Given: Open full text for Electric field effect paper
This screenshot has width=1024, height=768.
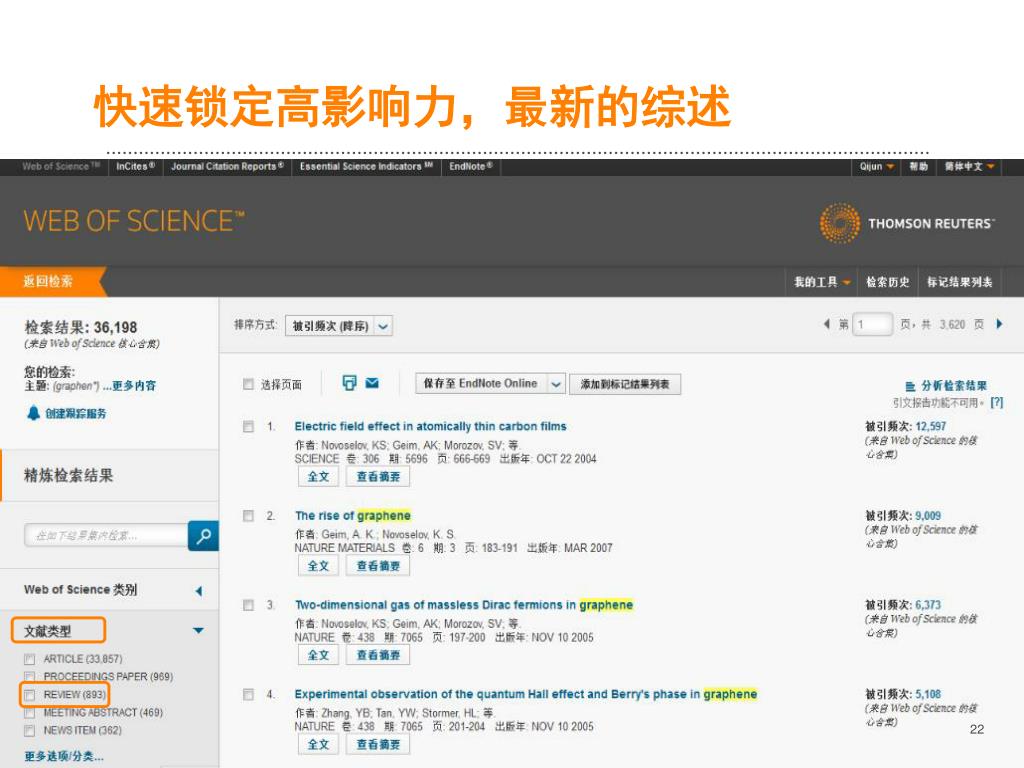Looking at the screenshot, I should (x=318, y=477).
